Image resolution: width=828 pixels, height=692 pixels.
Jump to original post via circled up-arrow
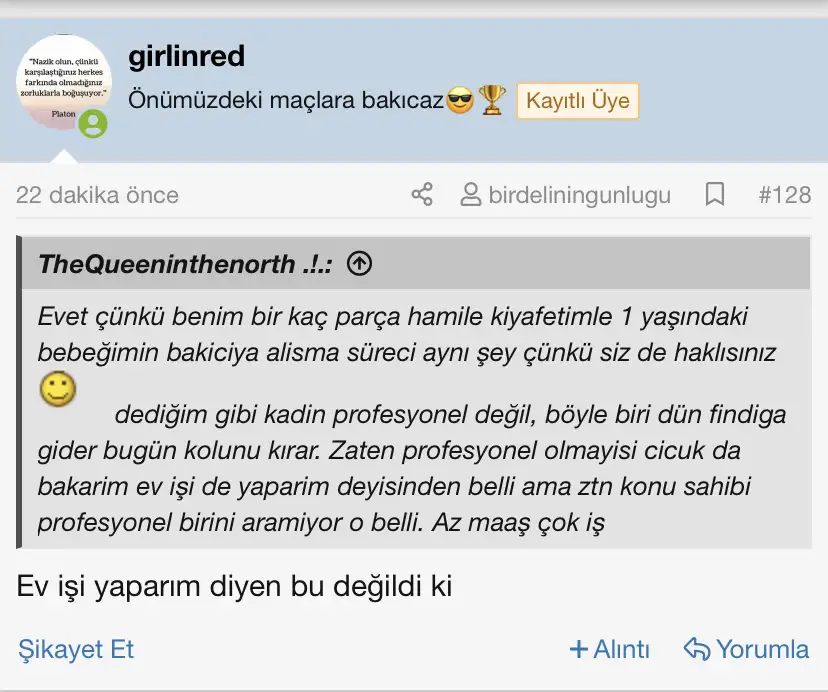(x=359, y=264)
